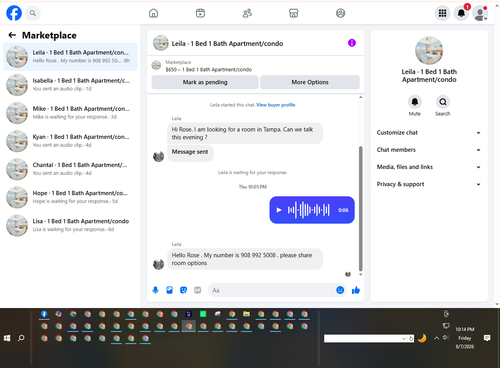This screenshot has height=368, width=500.
Task: Click the Facebook logo icon
Action: click(x=14, y=13)
